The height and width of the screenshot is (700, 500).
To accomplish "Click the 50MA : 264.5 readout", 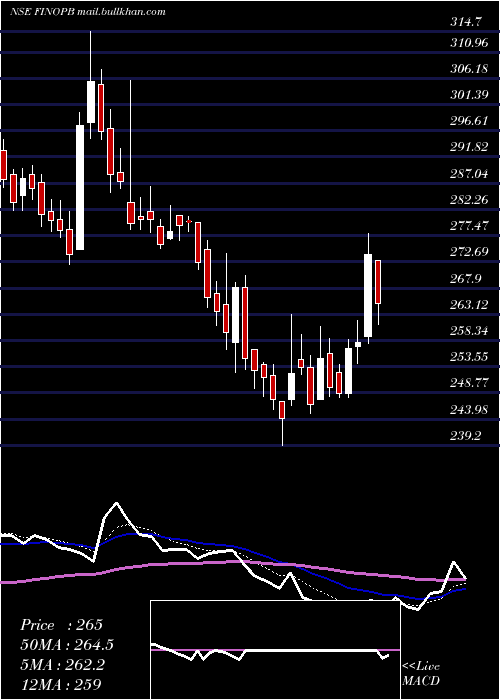I will point(67,645).
